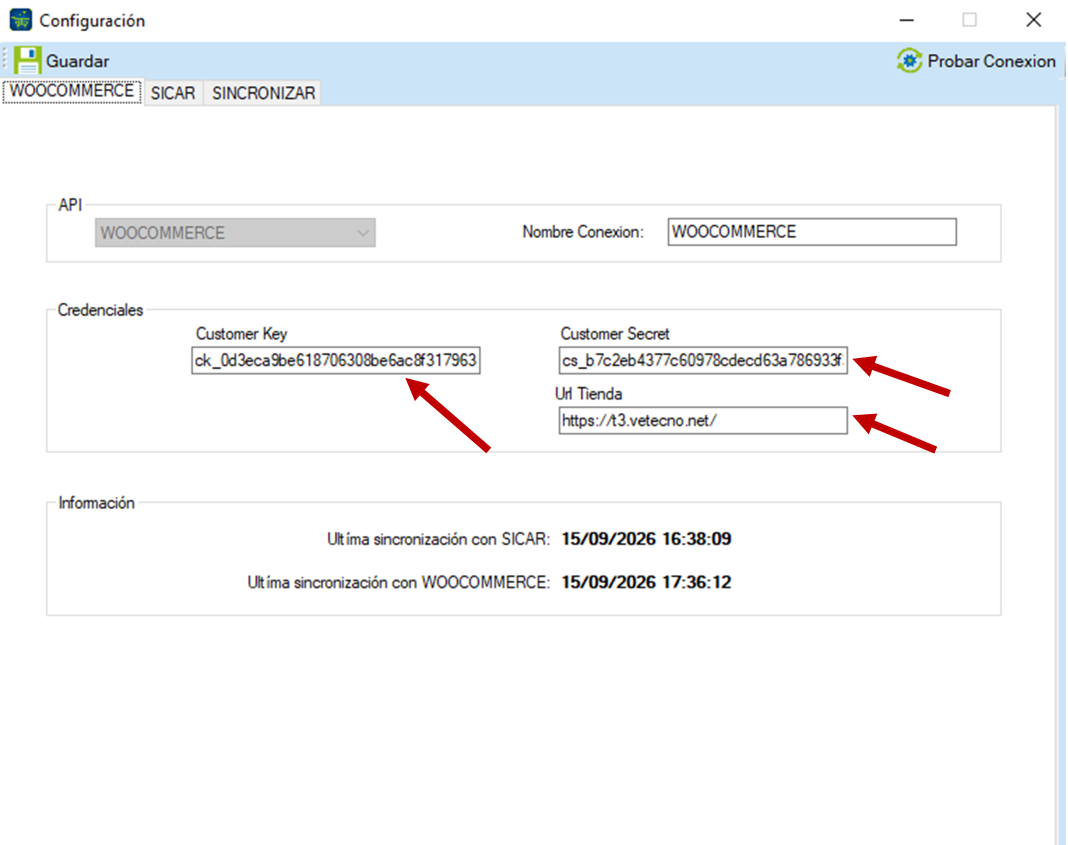The image size is (1068, 845).
Task: Switch to the WOOCOMMERCE tab
Action: point(72,91)
